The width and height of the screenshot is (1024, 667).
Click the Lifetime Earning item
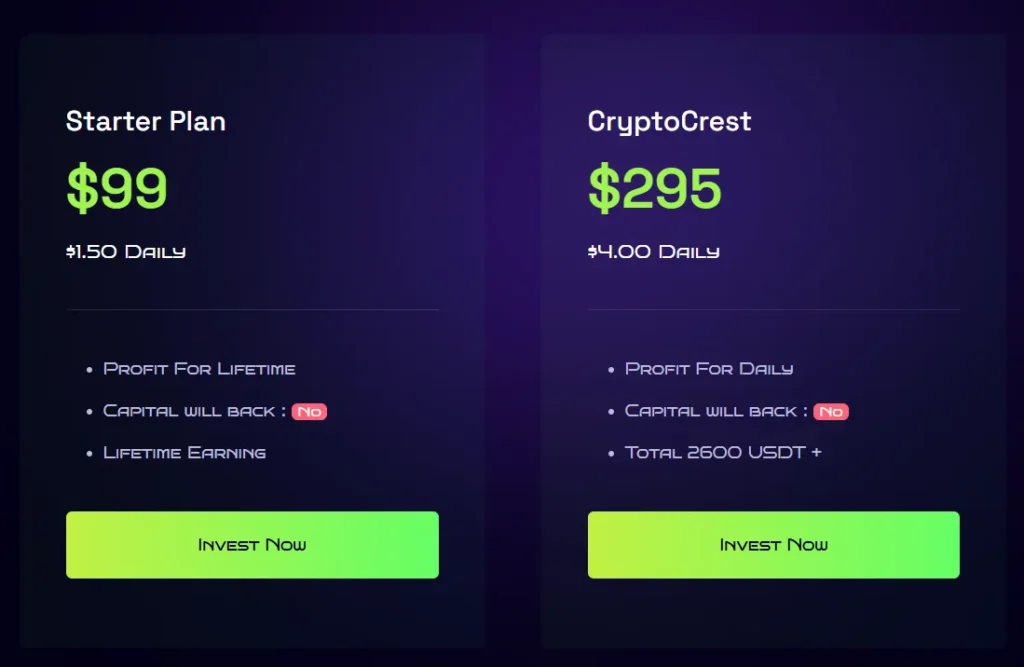185,453
